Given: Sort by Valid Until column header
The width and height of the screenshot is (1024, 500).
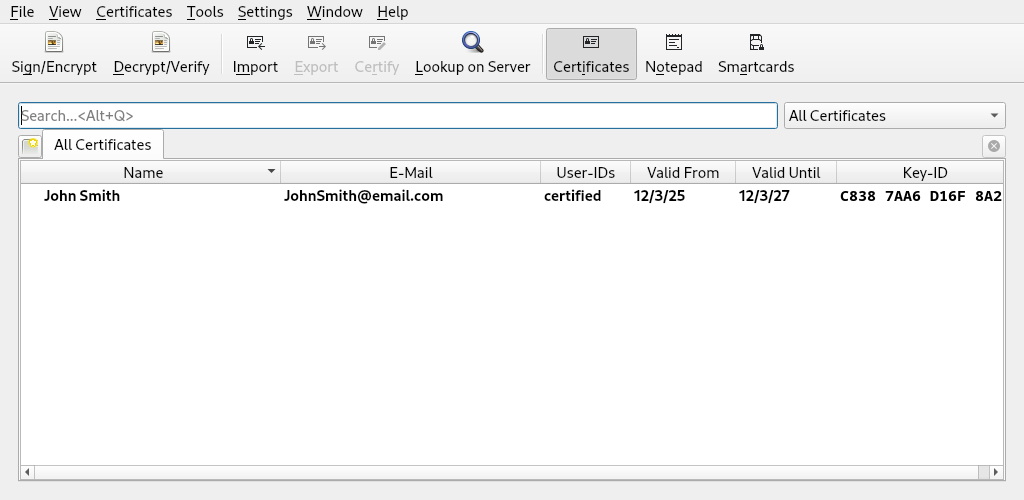Looking at the screenshot, I should click(786, 173).
